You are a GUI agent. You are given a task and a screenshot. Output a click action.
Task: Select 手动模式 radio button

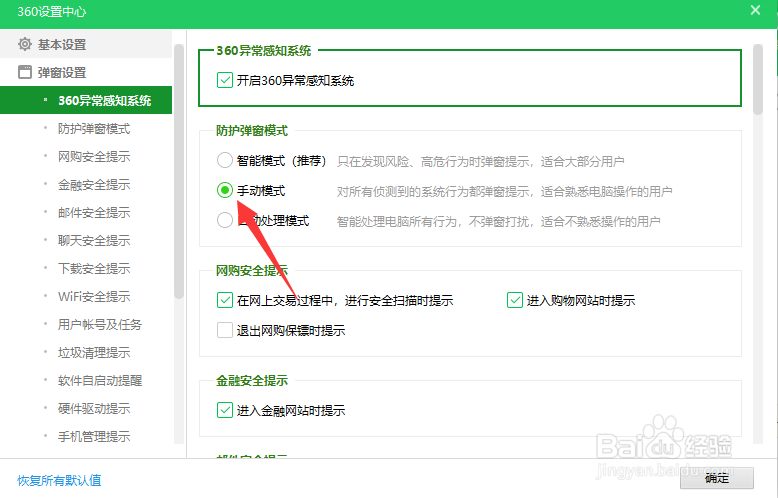click(x=225, y=190)
